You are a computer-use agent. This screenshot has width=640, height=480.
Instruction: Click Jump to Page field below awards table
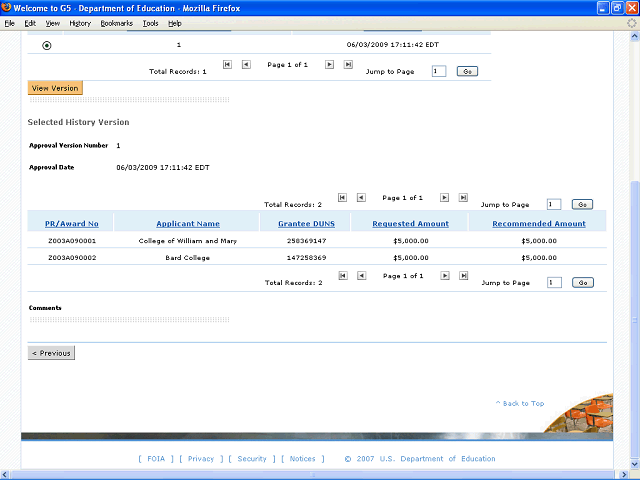[x=554, y=282]
